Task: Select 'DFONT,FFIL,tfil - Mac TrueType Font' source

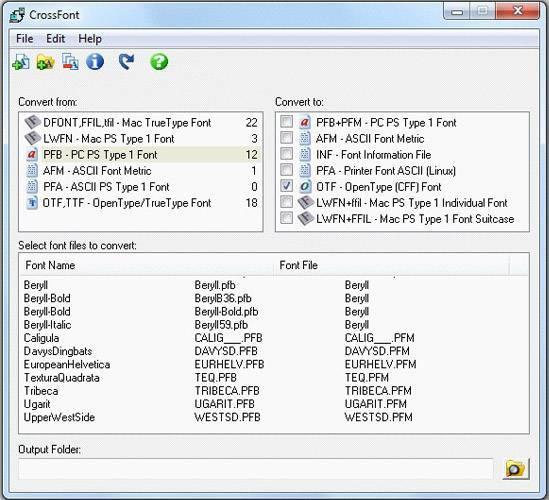Action: (141, 123)
